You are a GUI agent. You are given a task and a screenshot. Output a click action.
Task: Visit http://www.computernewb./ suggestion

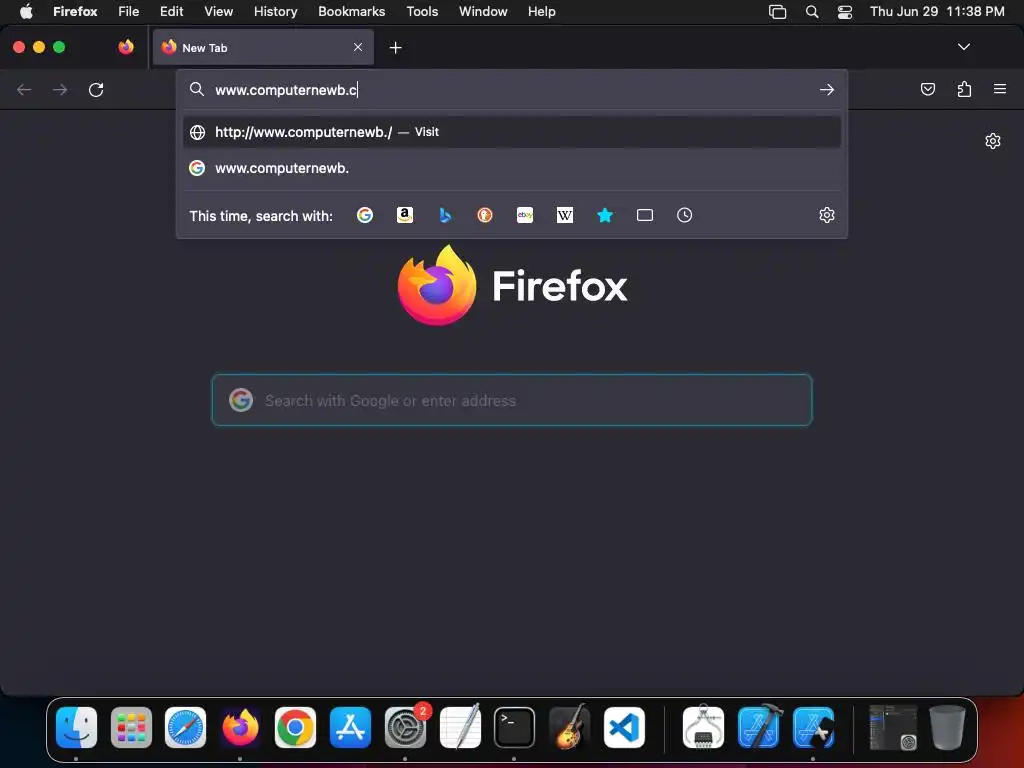pos(511,132)
